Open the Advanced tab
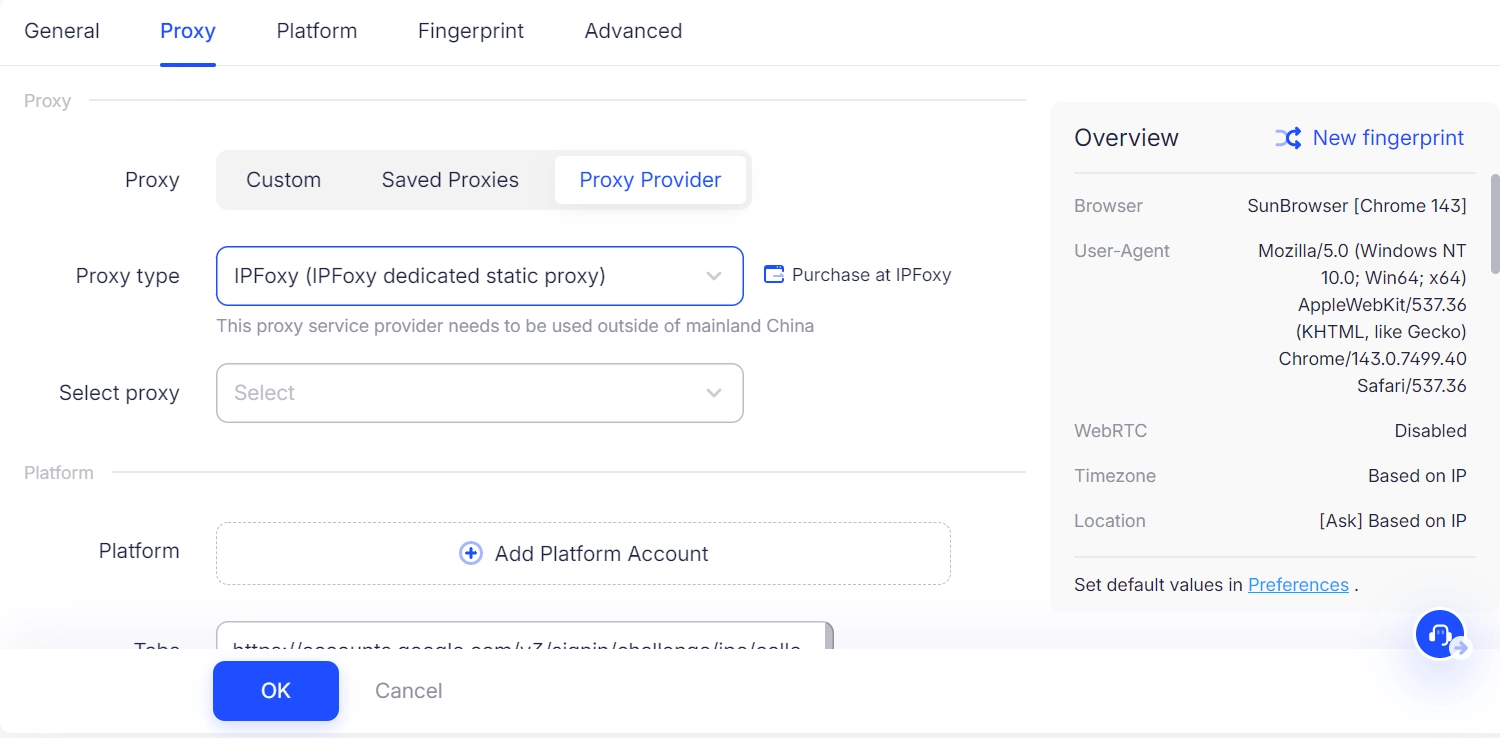Screen dimensions: 1500x738 coord(633,31)
